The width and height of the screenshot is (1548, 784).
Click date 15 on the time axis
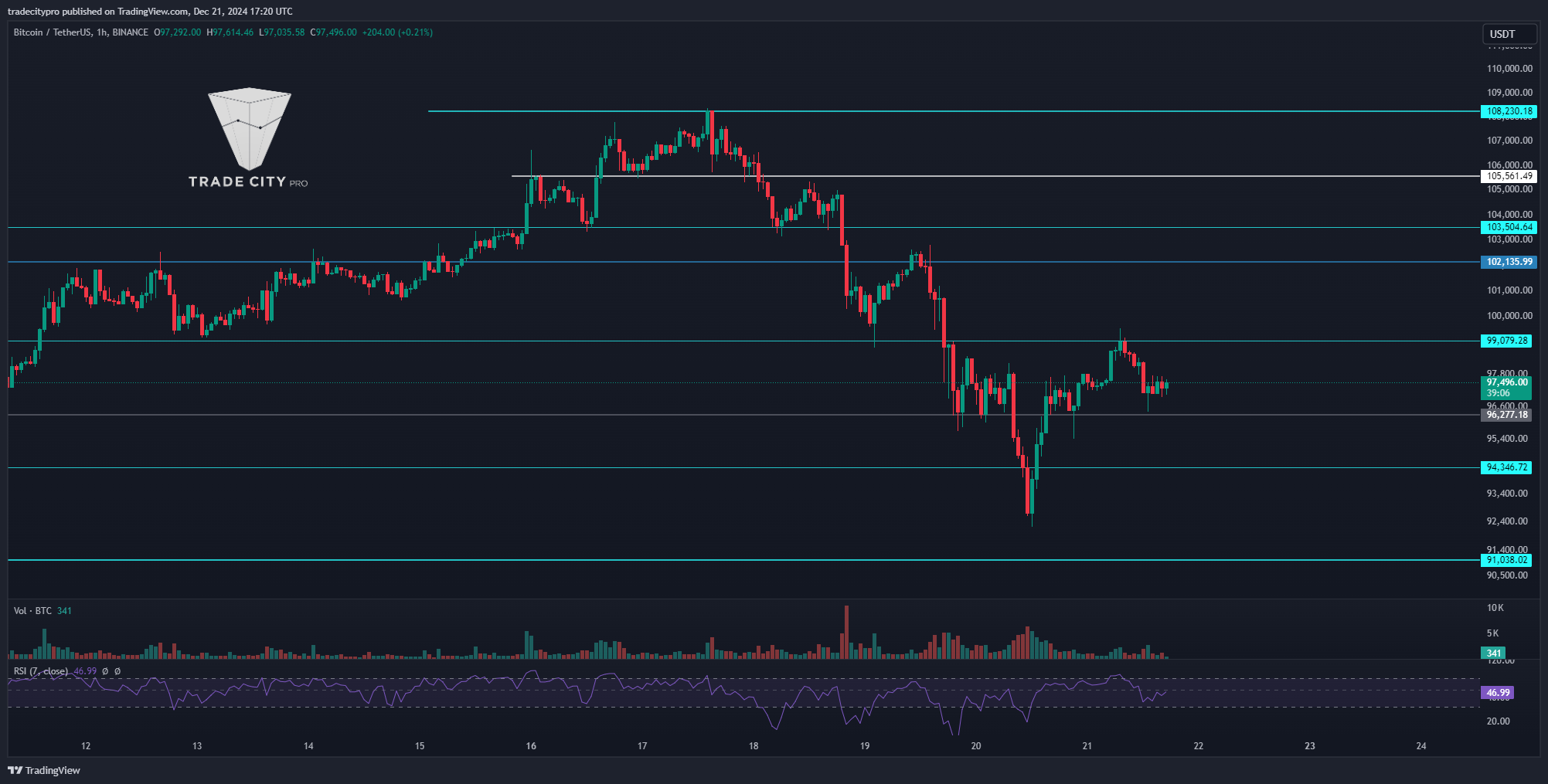420,746
